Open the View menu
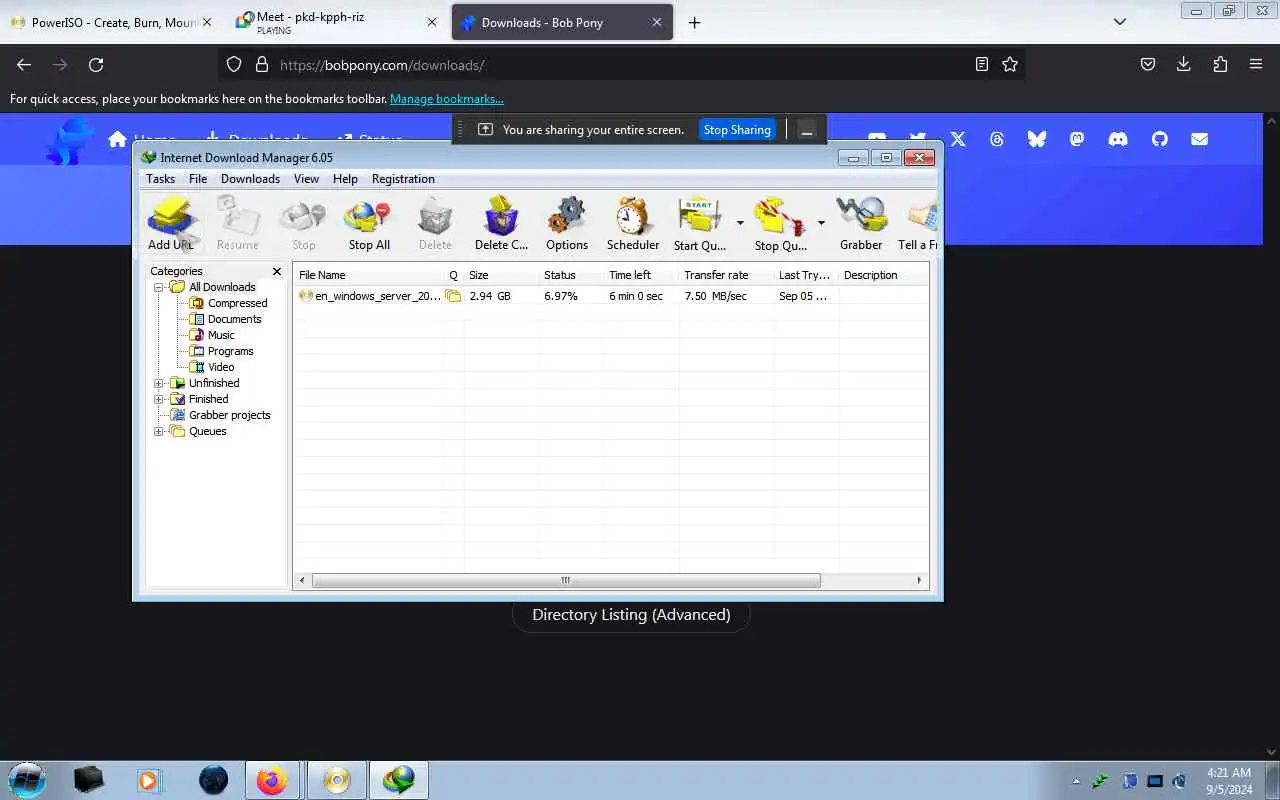Screen dimensions: 1280x800 pos(306,179)
